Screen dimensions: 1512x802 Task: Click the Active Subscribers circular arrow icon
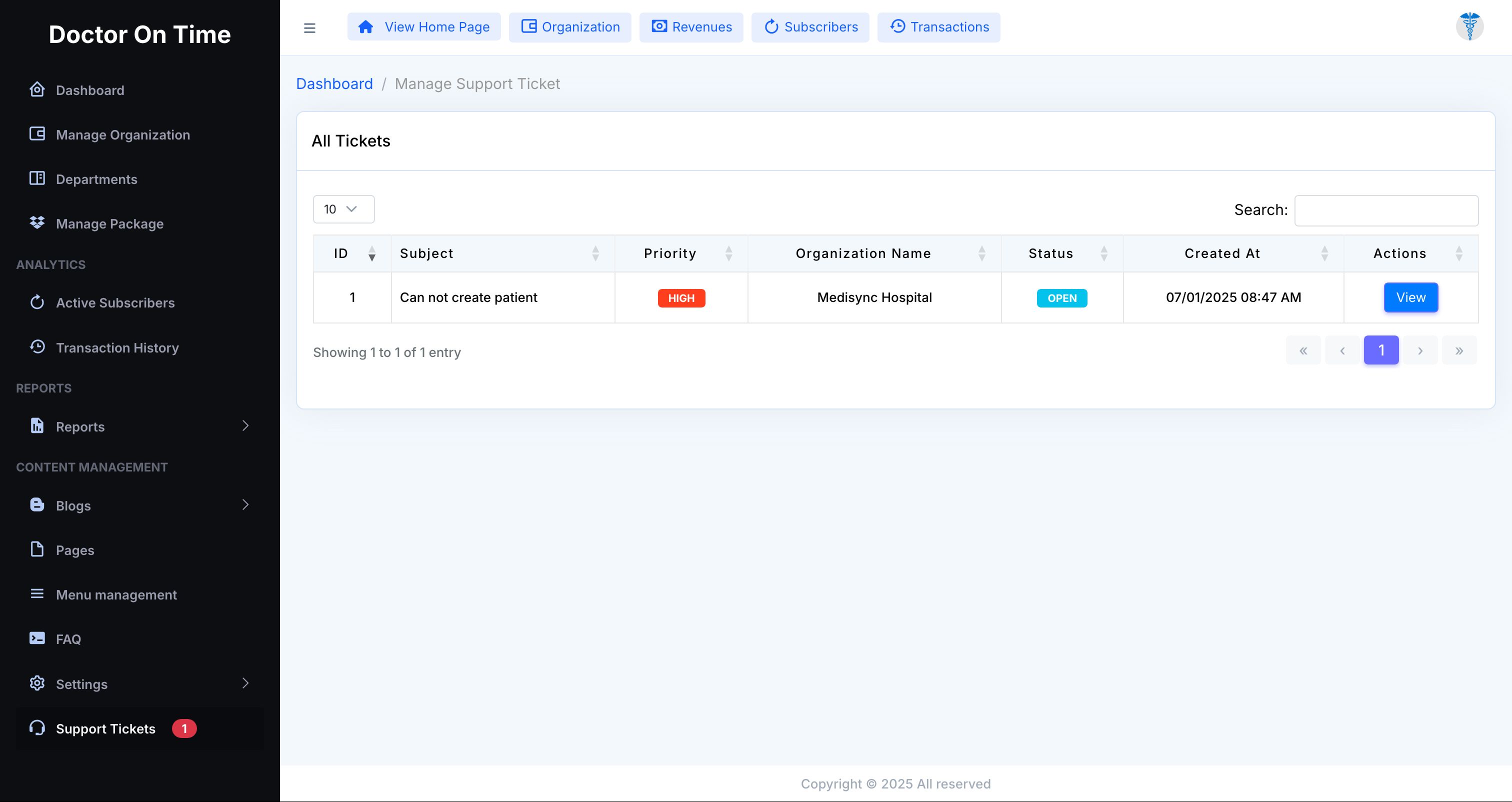coord(37,302)
